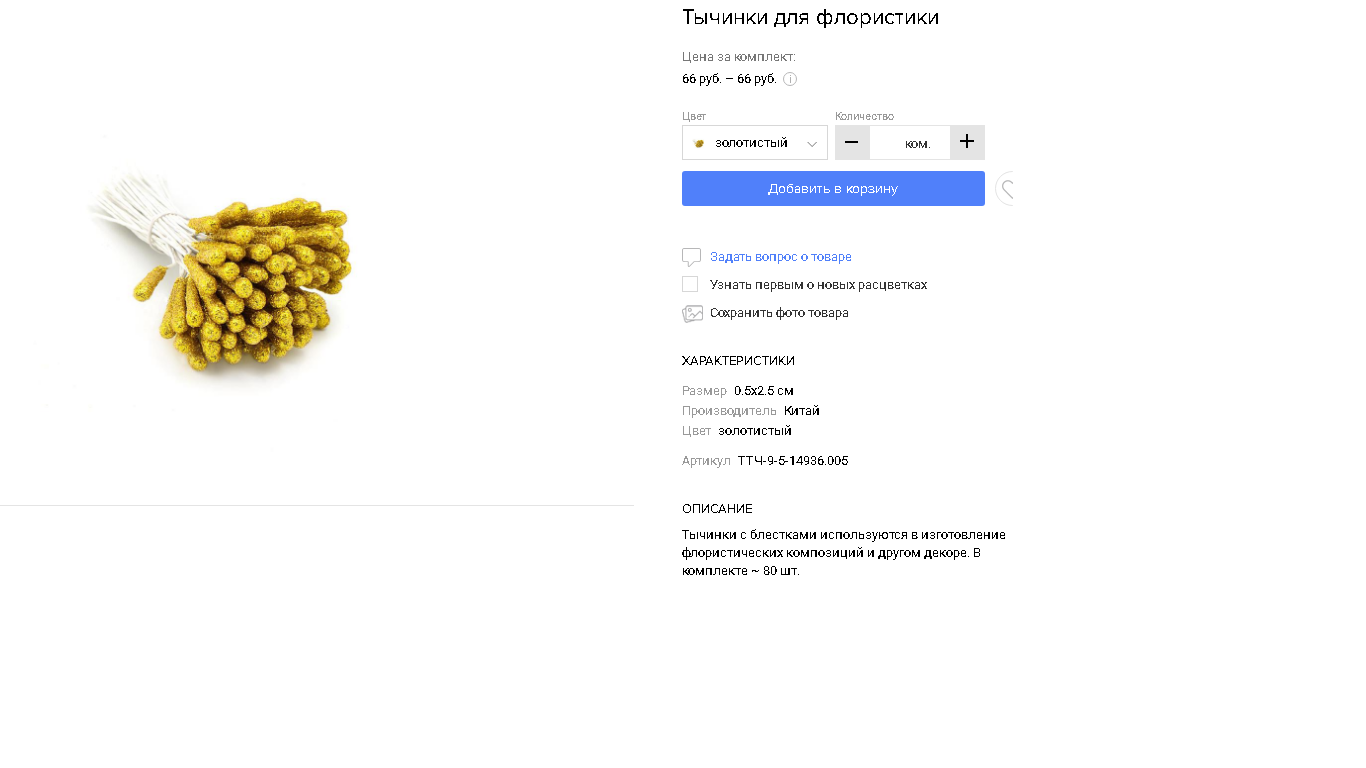Screen dimensions: 1366x768
Task: Click 'Сохранить фото товара' text link
Action: pyautogui.click(x=779, y=313)
